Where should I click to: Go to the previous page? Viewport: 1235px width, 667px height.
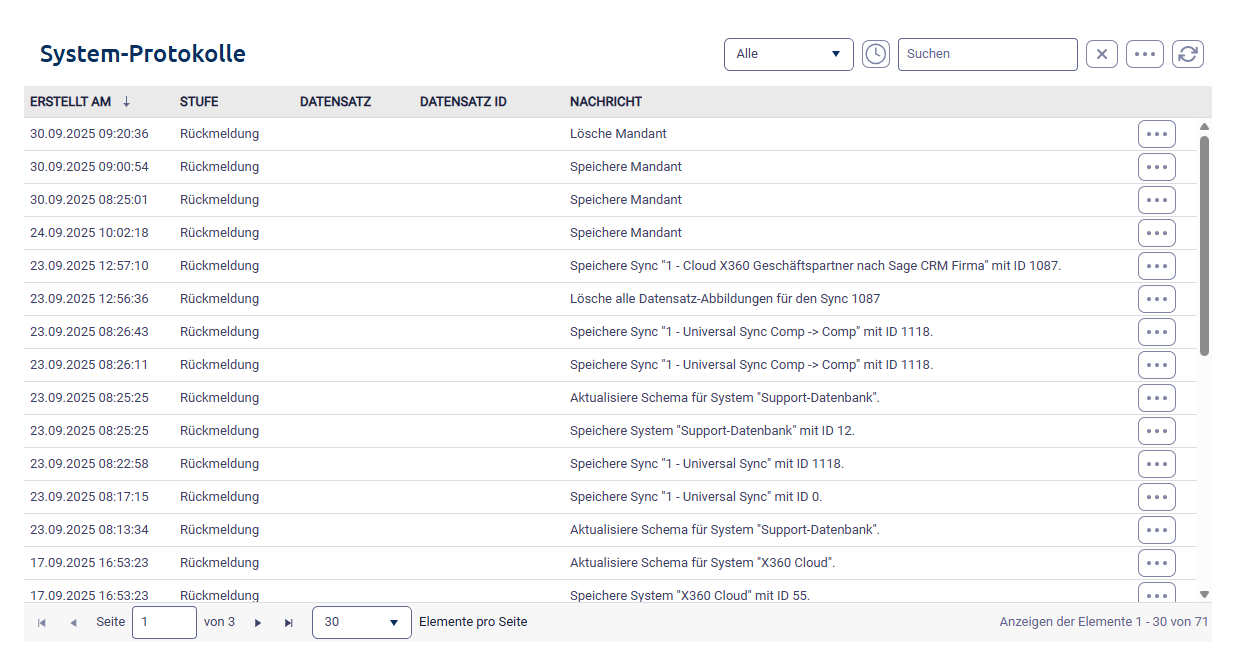(x=73, y=623)
